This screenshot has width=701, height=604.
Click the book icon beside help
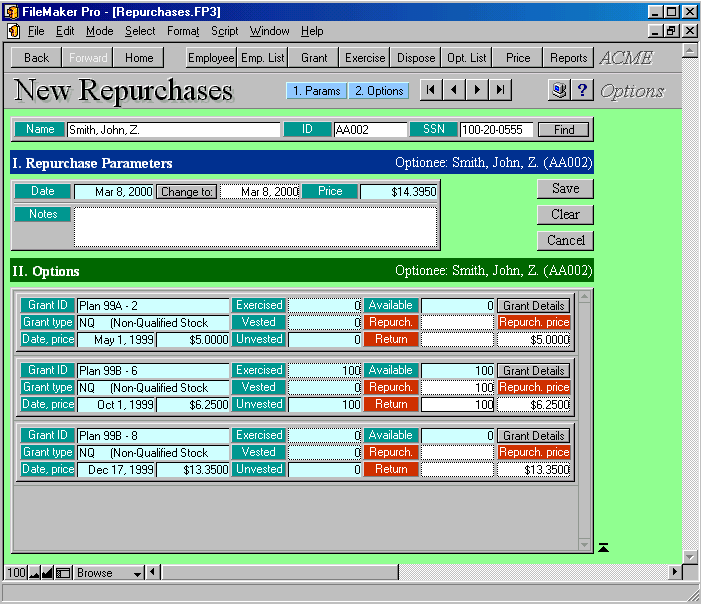coord(559,90)
